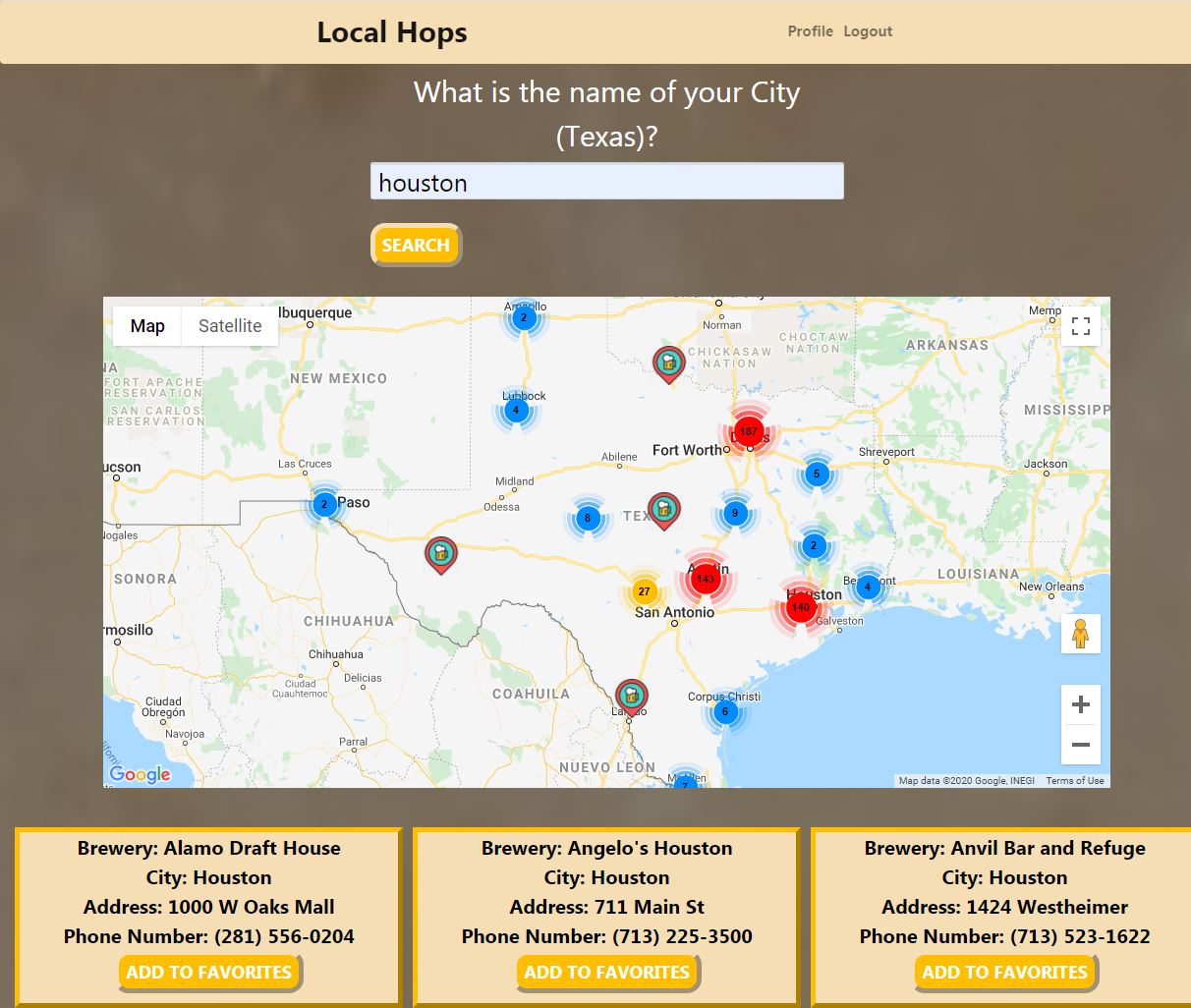The image size is (1191, 1008).
Task: Open the blue 4 cluster at Beaumont
Action: [x=868, y=588]
